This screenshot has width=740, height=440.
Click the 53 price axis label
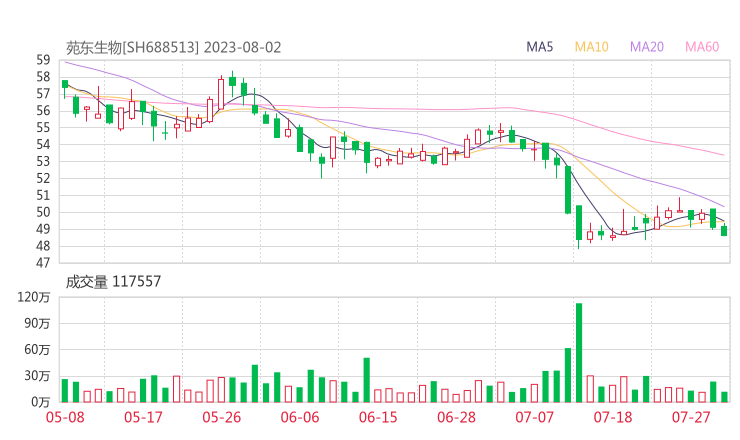(43, 161)
